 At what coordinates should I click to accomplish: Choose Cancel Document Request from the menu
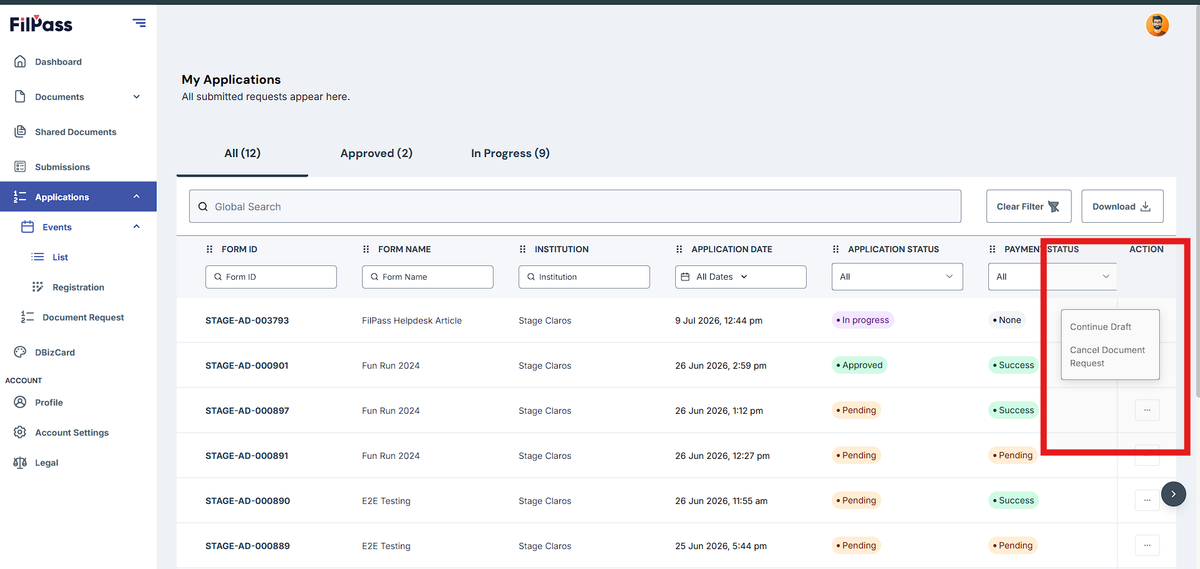click(x=1110, y=357)
